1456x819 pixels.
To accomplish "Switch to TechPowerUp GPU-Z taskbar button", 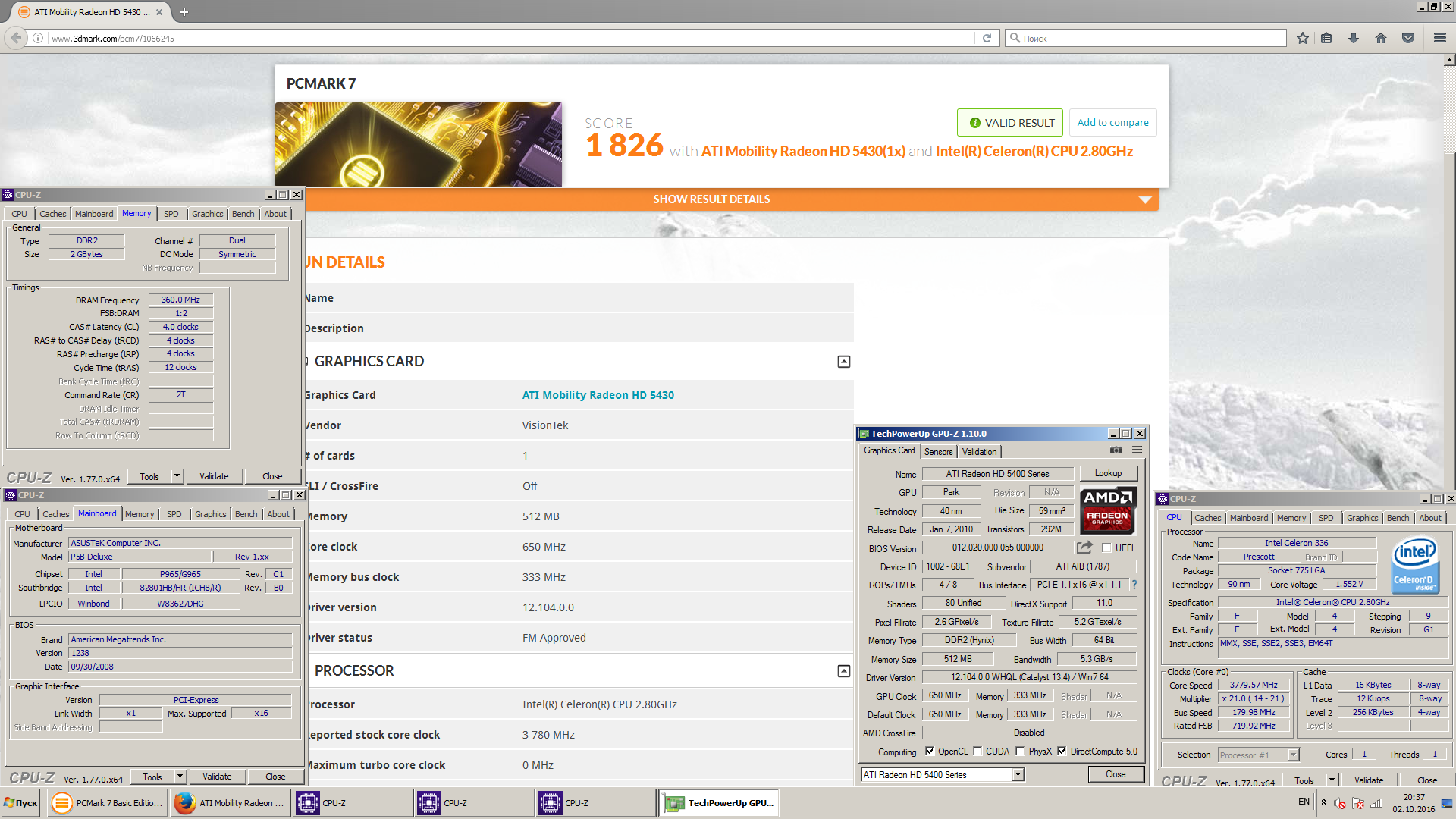I will click(x=719, y=803).
